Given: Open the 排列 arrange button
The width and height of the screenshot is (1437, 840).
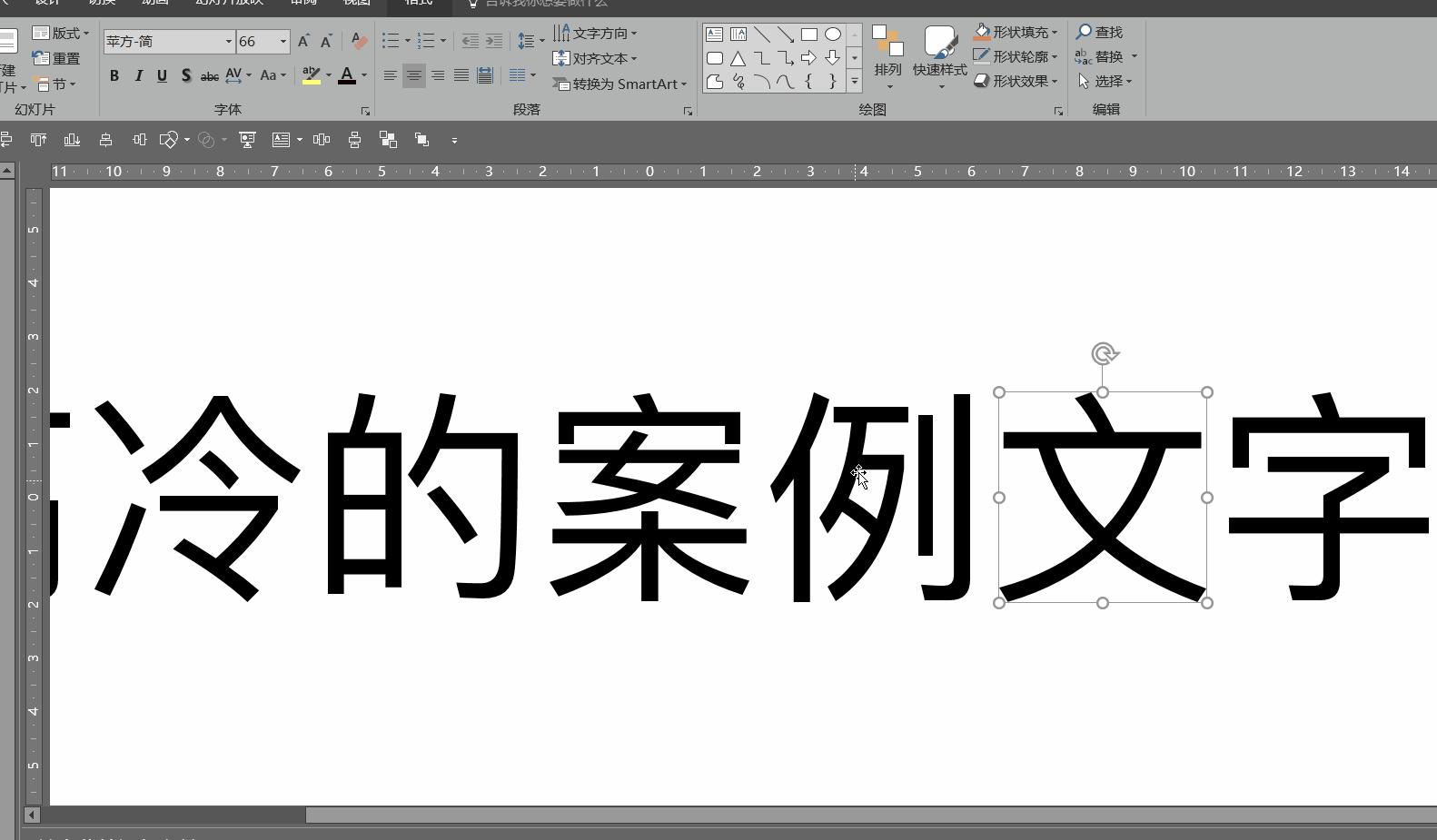Looking at the screenshot, I should point(888,57).
